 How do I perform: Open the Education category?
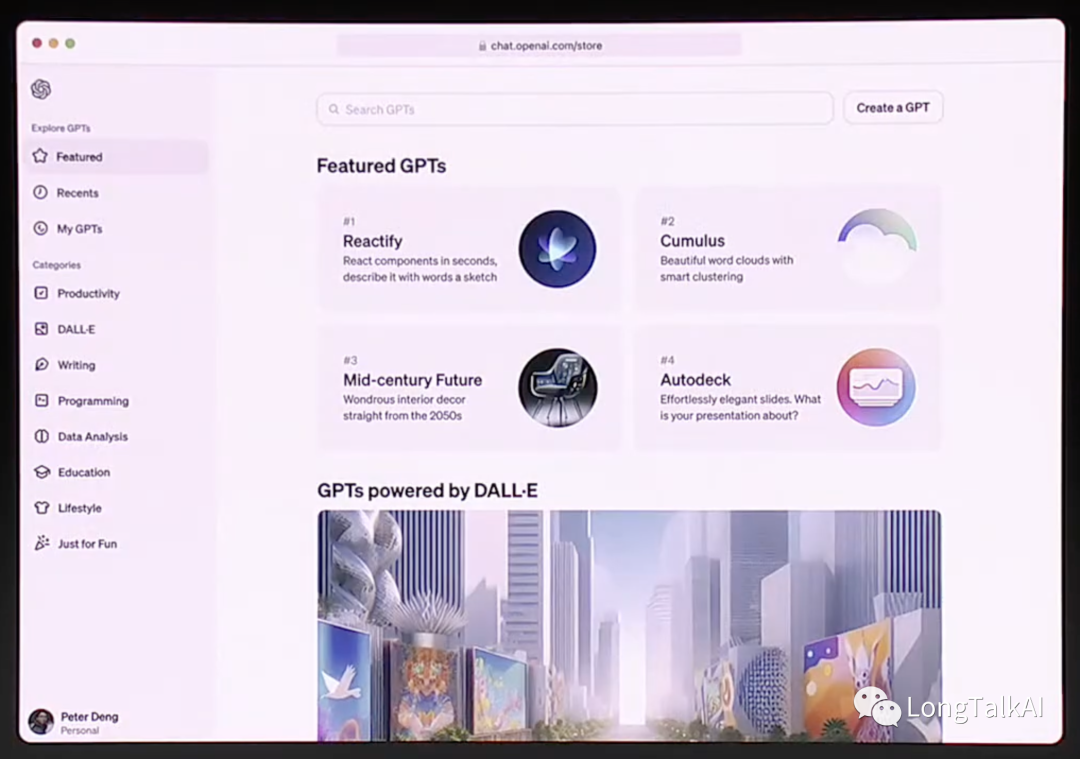click(116, 472)
